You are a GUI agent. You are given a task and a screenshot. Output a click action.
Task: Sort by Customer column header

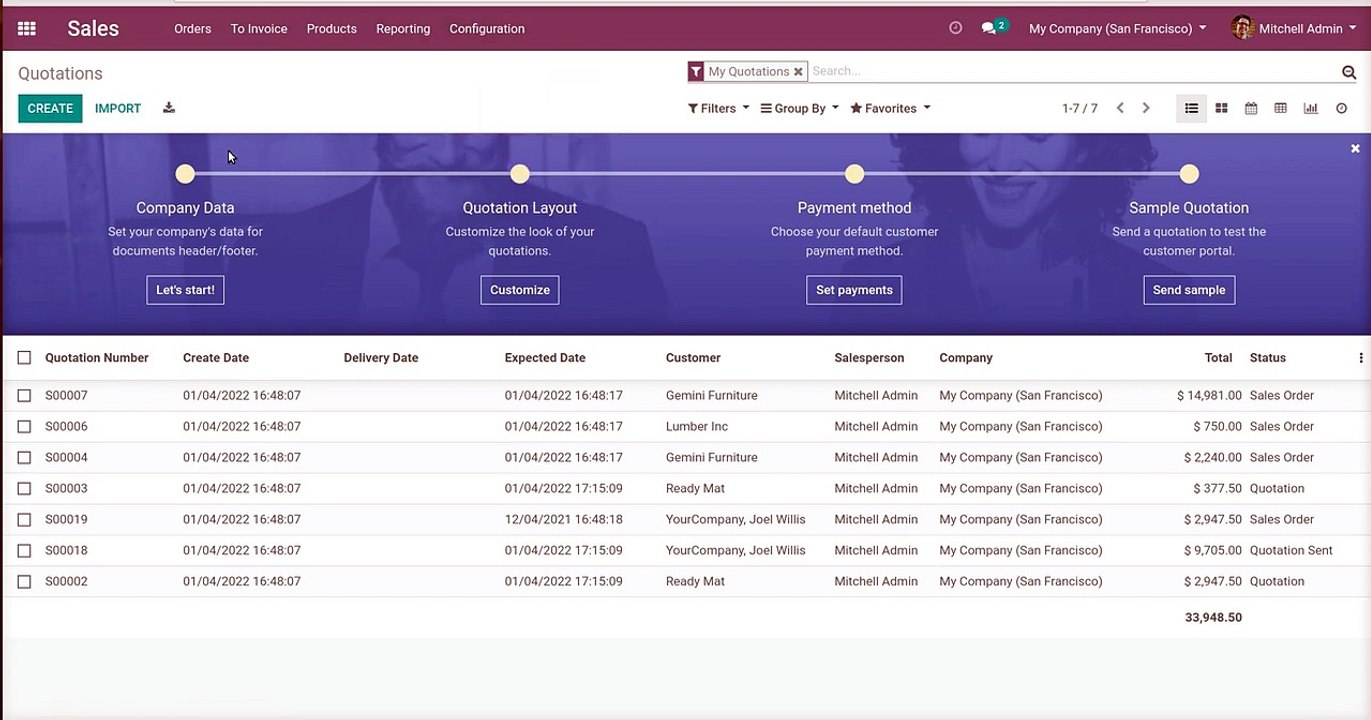[x=693, y=358]
